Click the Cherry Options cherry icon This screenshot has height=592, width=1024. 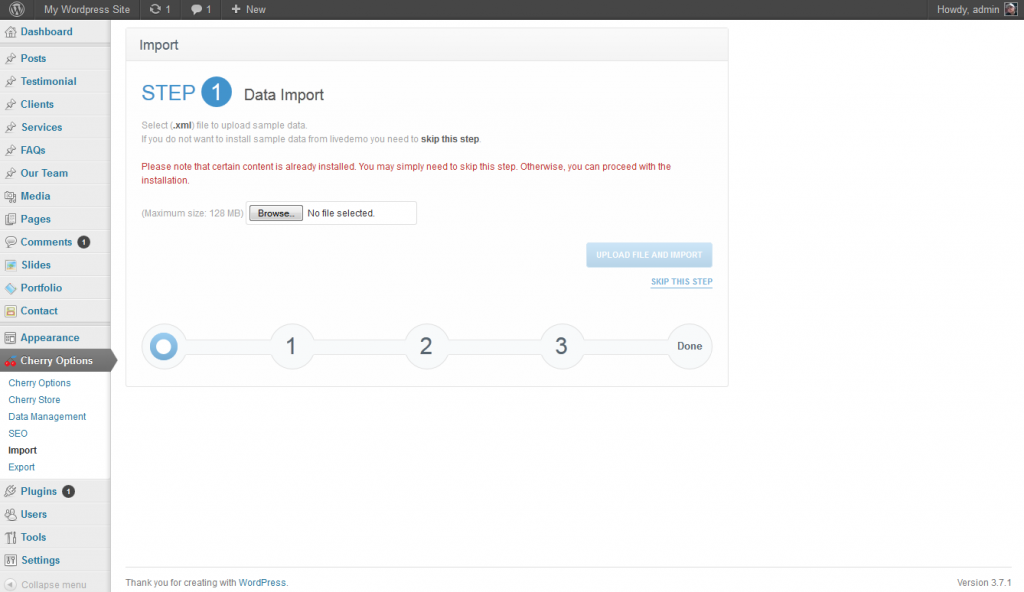(x=10, y=361)
